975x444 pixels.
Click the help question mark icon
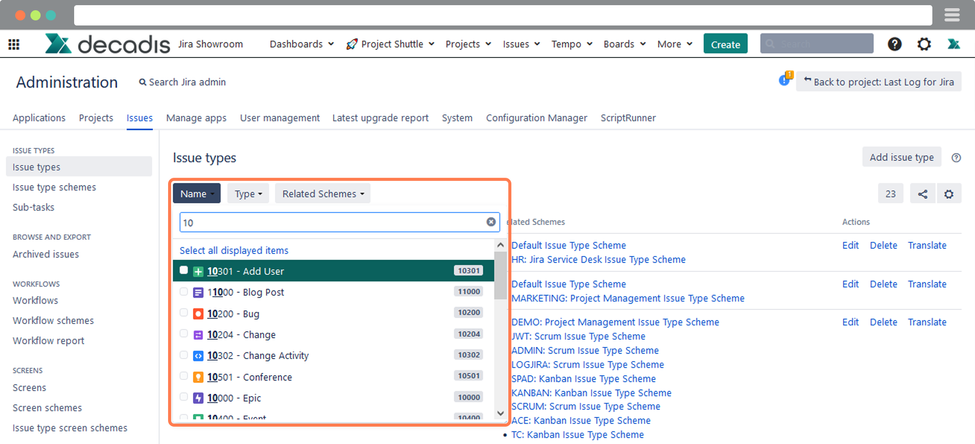click(x=894, y=44)
